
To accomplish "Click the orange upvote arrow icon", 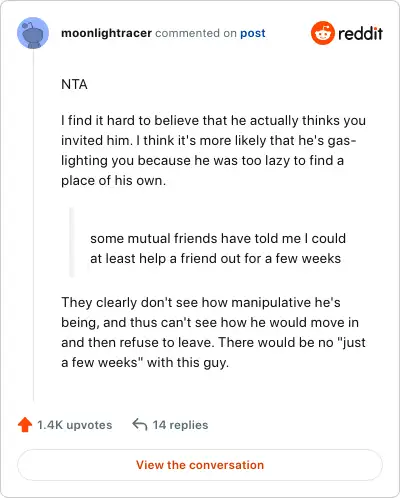I will [x=25, y=425].
